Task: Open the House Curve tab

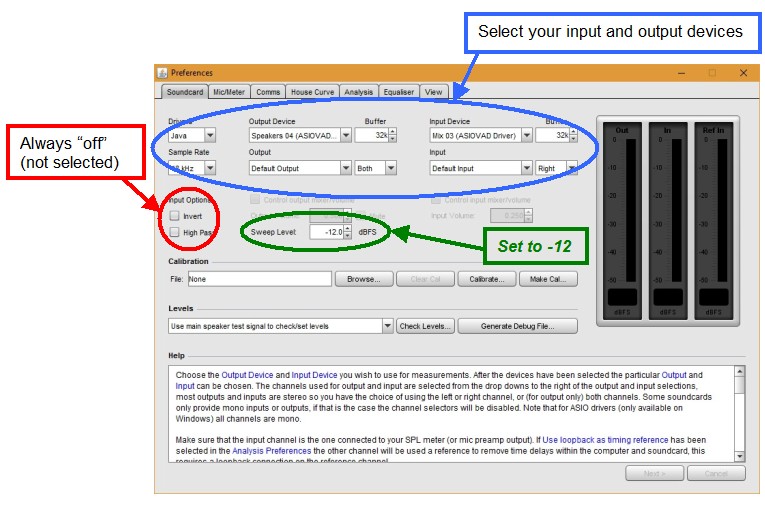Action: pyautogui.click(x=311, y=92)
